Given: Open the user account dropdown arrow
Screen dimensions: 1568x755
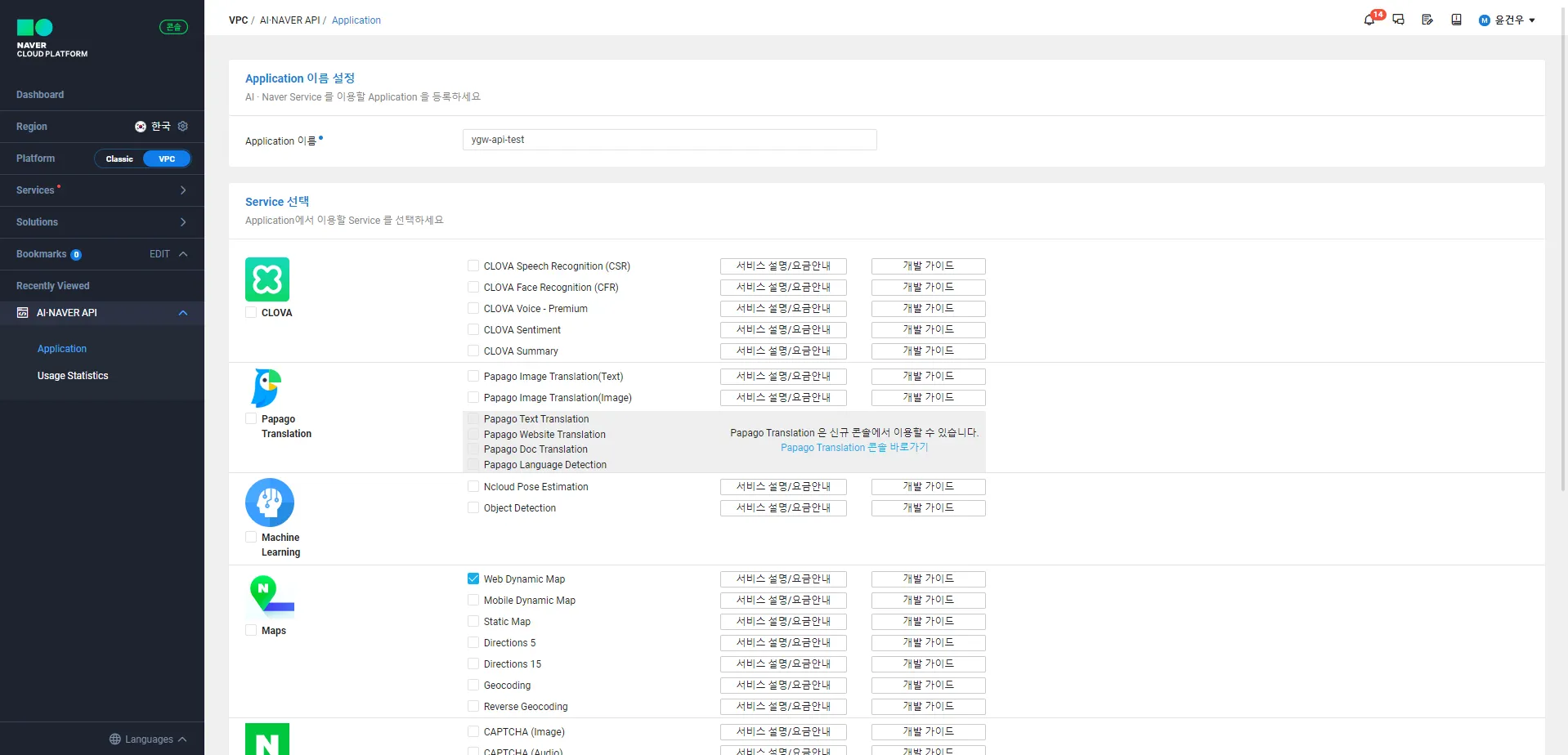Looking at the screenshot, I should tap(1532, 20).
